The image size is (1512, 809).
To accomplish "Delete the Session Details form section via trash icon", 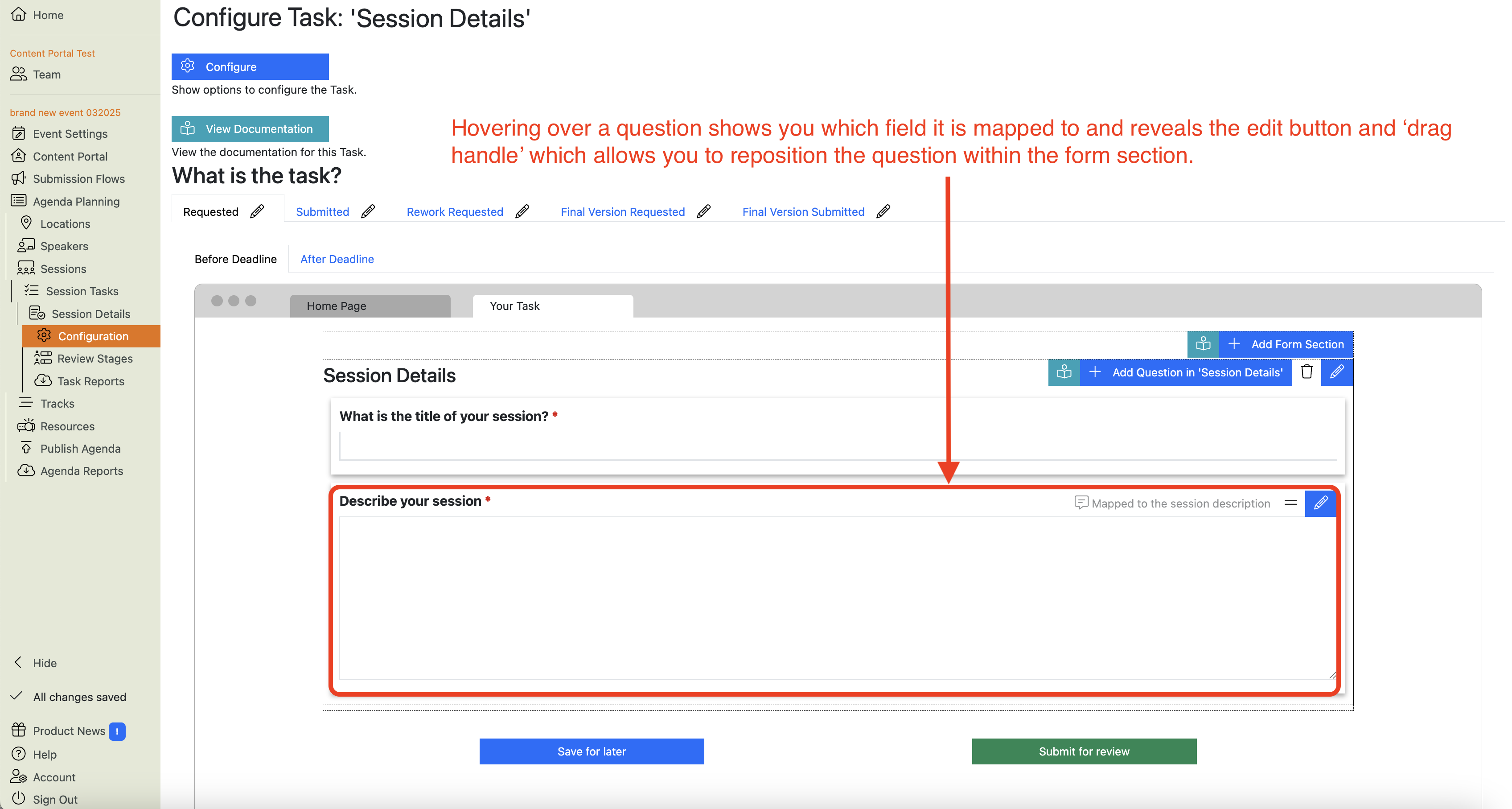I will click(1307, 372).
